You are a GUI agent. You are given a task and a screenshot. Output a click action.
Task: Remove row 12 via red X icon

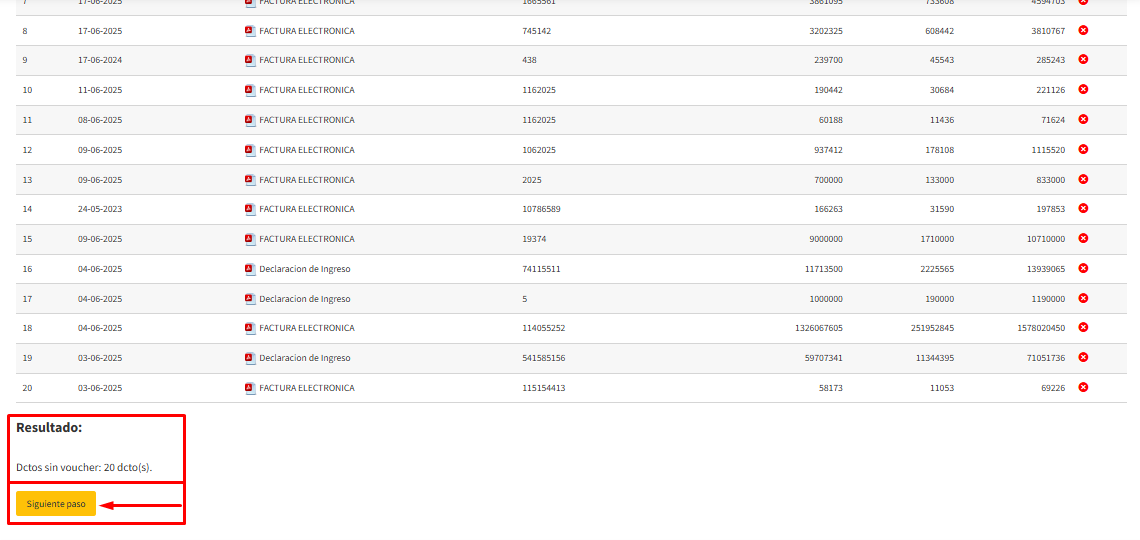point(1083,149)
